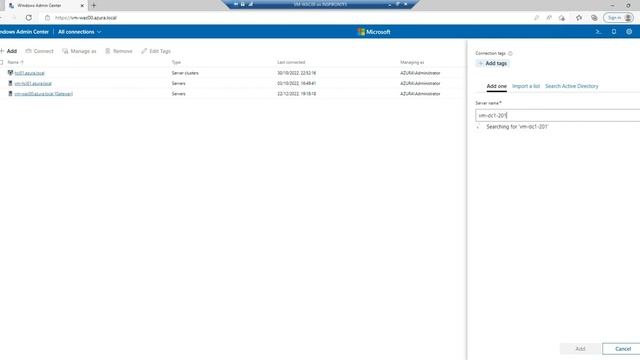This screenshot has width=640, height=360.
Task: Click the 30/10/2022 last connected cell
Action: click(x=297, y=73)
